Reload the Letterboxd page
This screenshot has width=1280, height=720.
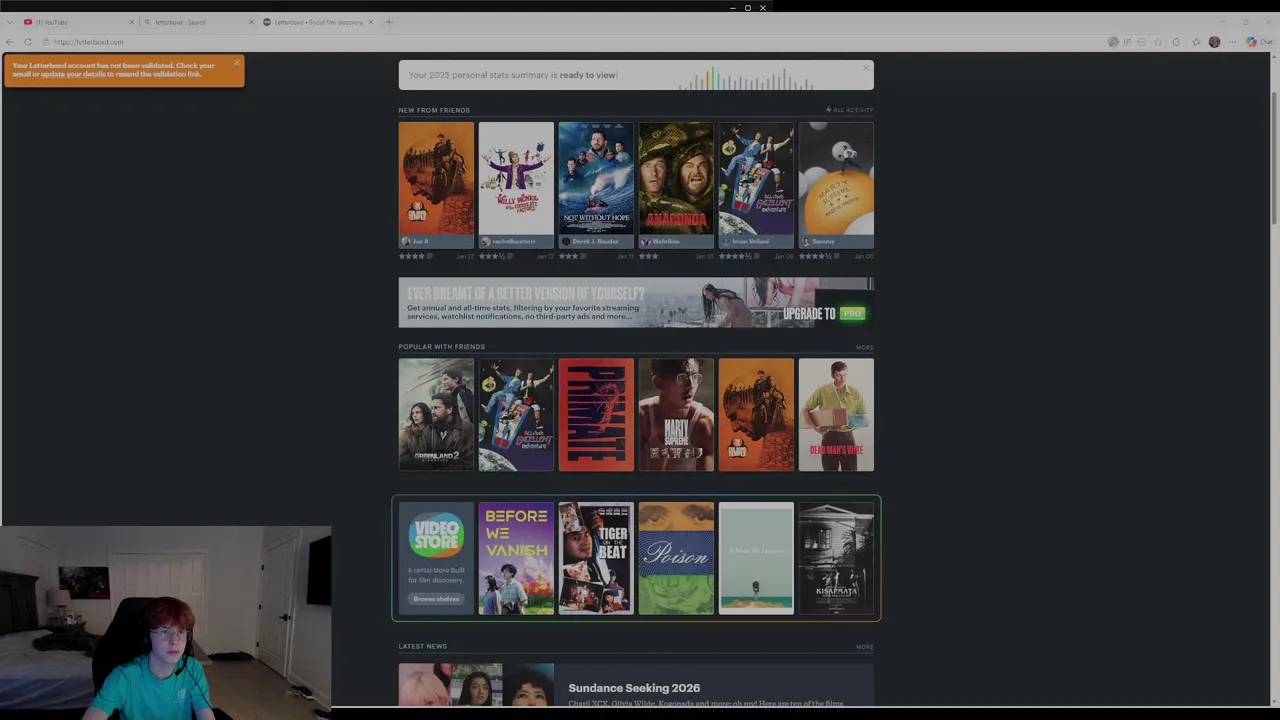[28, 42]
